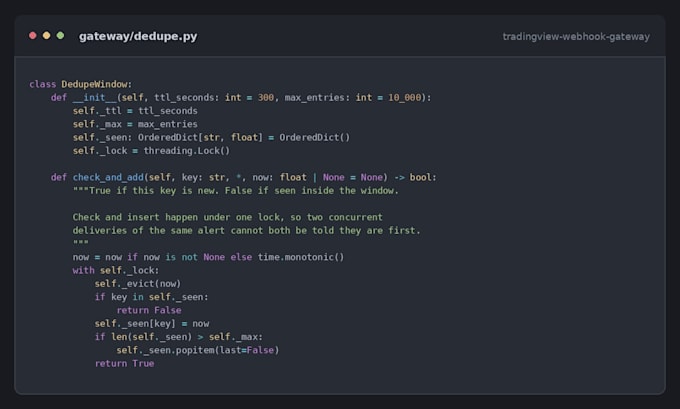Click docstring line starting 'Check and insert happen'
680x409 pixels.
tap(228, 217)
